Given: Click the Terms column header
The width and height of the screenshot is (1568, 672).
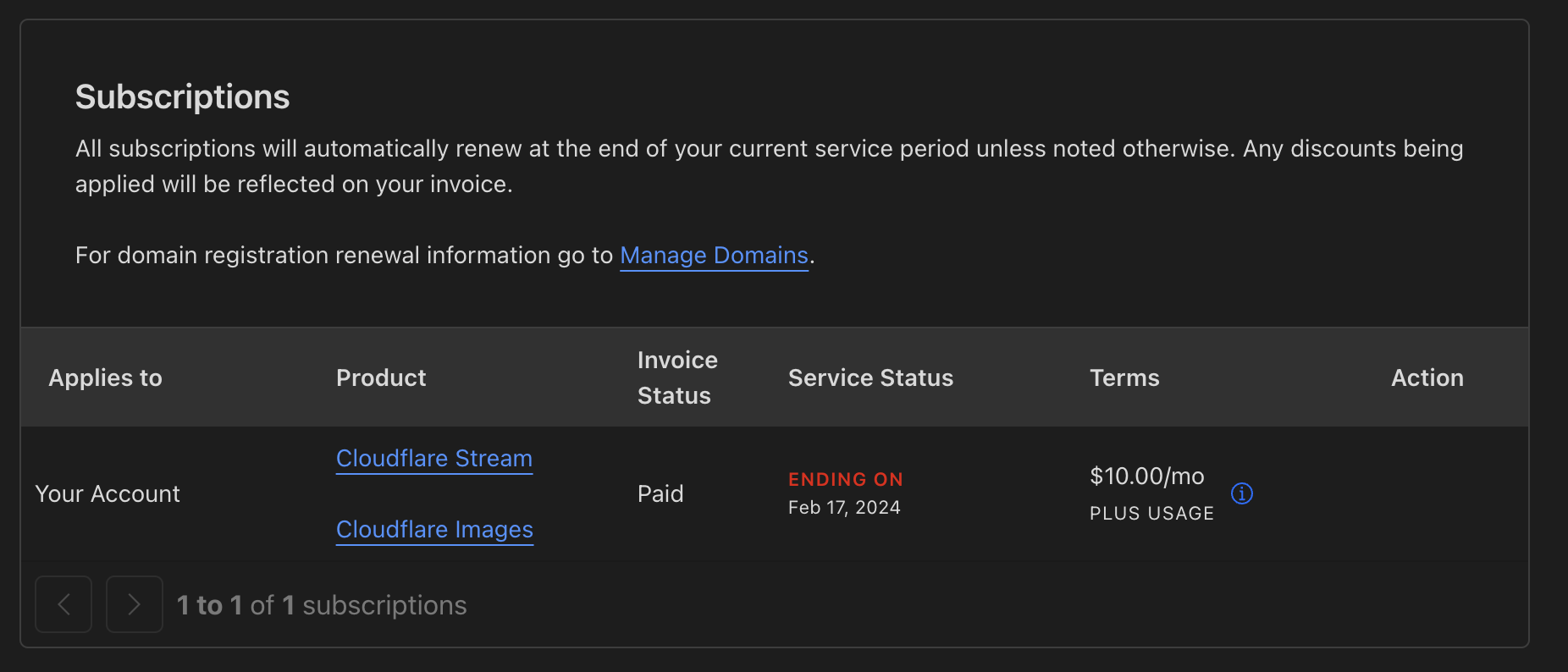Looking at the screenshot, I should 1124,377.
